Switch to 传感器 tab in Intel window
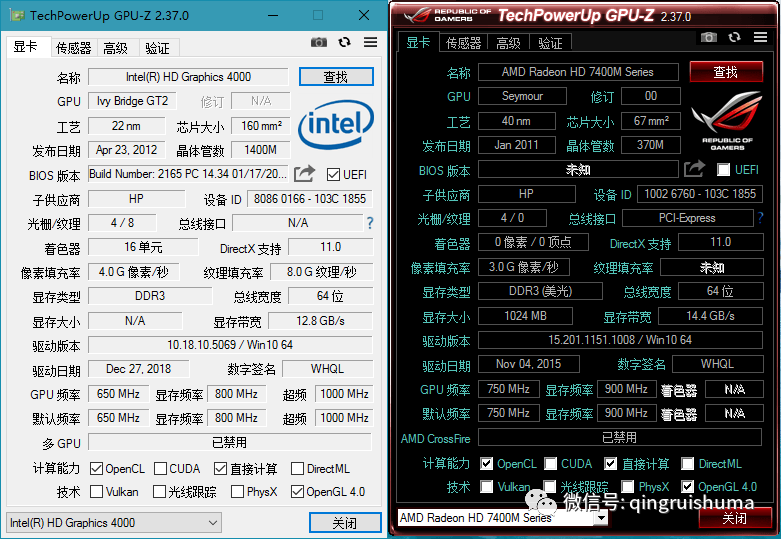 pyautogui.click(x=74, y=48)
